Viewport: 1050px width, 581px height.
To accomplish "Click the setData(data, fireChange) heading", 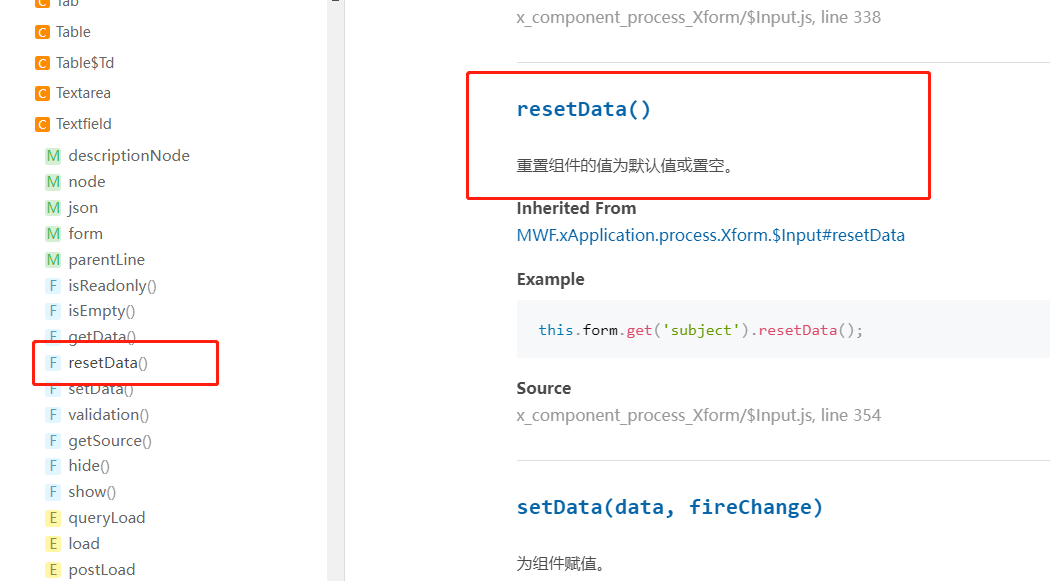I will pos(669,507).
